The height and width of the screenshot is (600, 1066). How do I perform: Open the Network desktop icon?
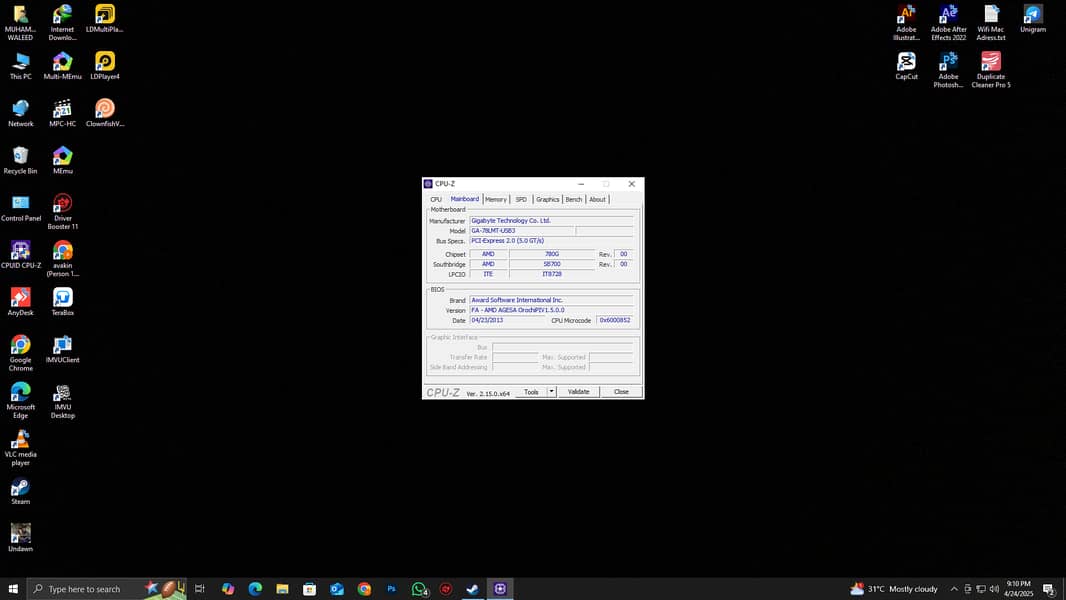(20, 113)
